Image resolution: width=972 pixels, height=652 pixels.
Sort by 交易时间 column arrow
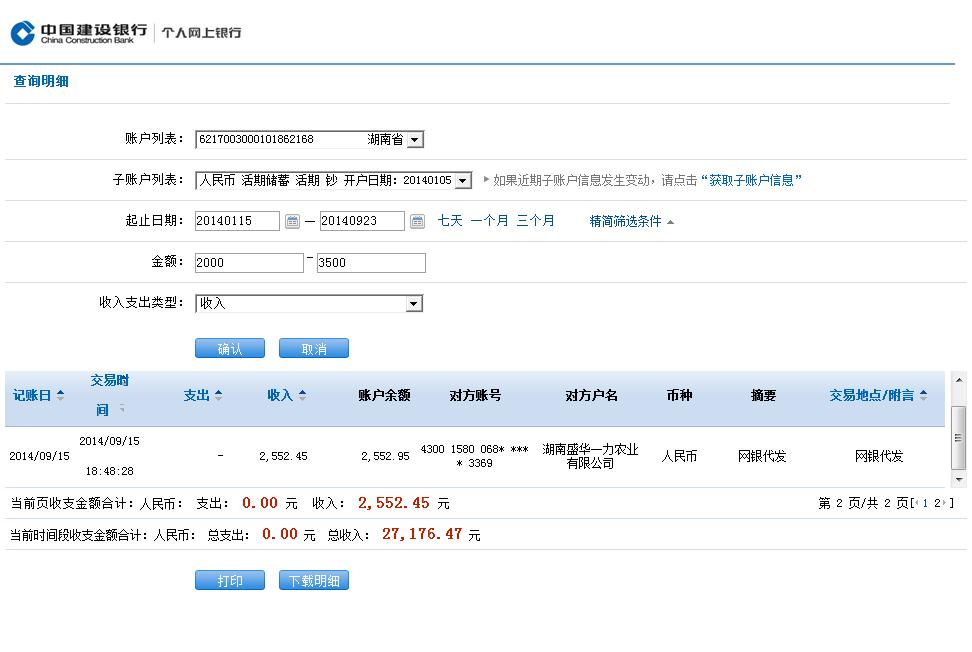pos(122,408)
